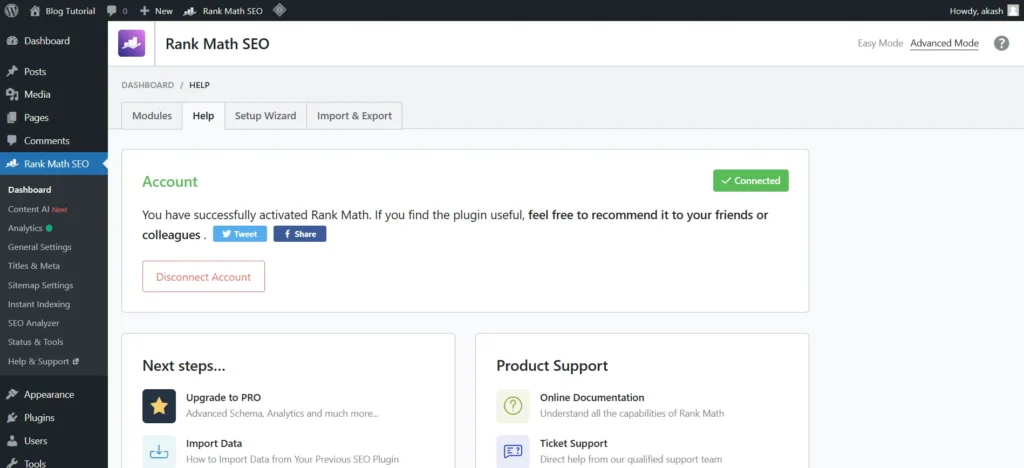Open the akash user avatar
The image size is (1024, 468).
click(x=1012, y=10)
